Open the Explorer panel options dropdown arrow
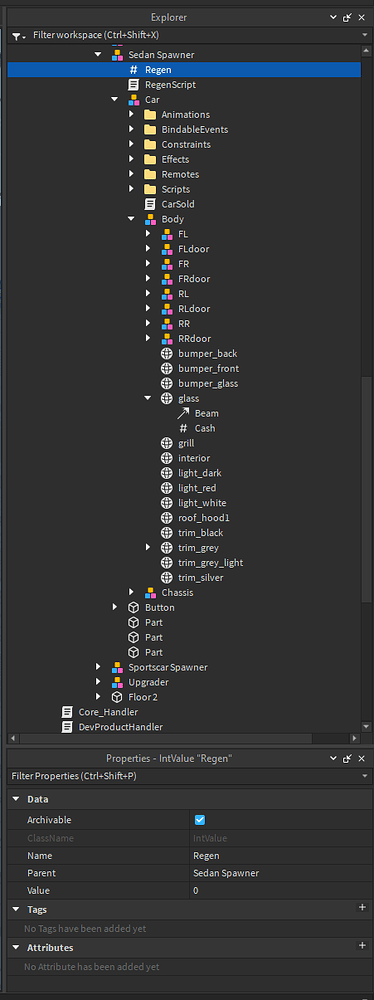The image size is (374, 1000). tap(333, 18)
